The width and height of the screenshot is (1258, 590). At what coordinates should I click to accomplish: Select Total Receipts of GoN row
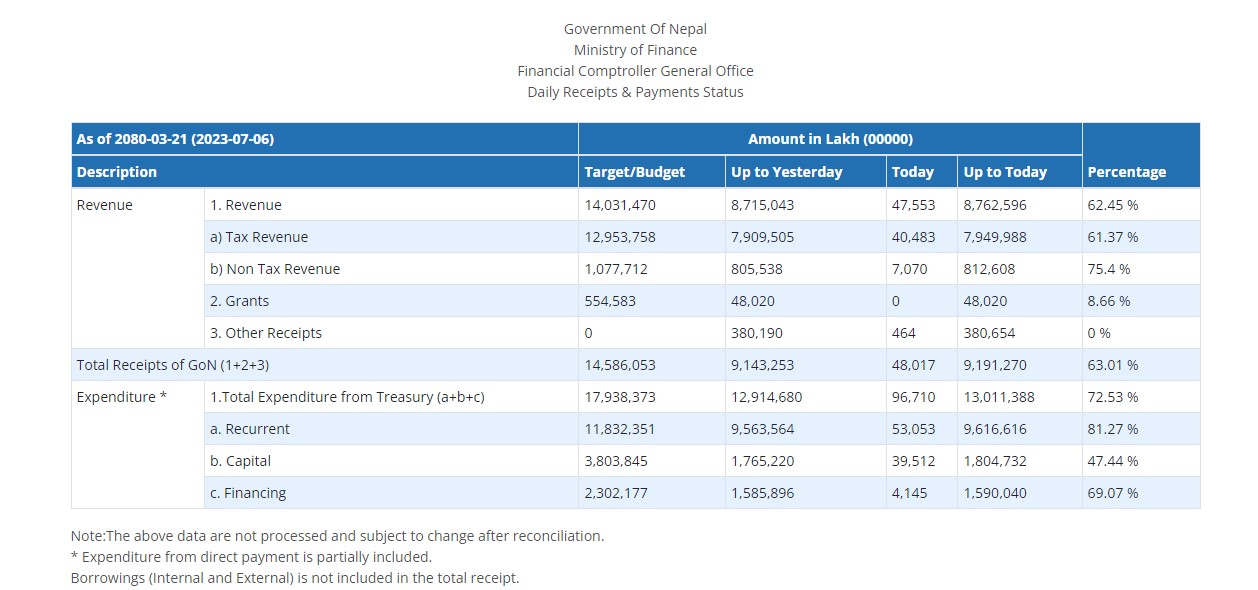pos(635,365)
